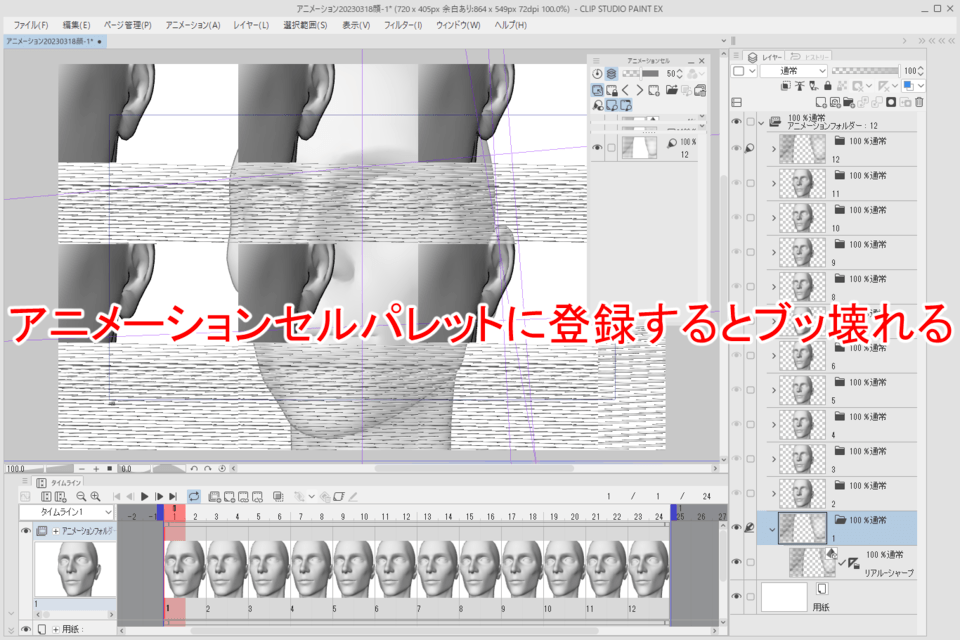Select the アニメーション20230318顔-1 document tab
The image size is (960, 640).
53,42
